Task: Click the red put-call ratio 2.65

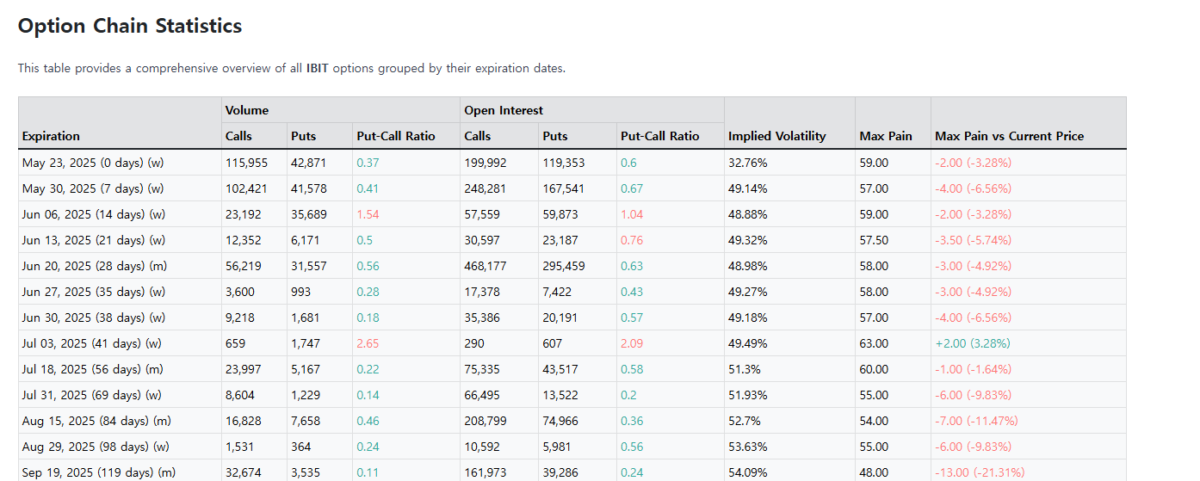Action: point(368,344)
